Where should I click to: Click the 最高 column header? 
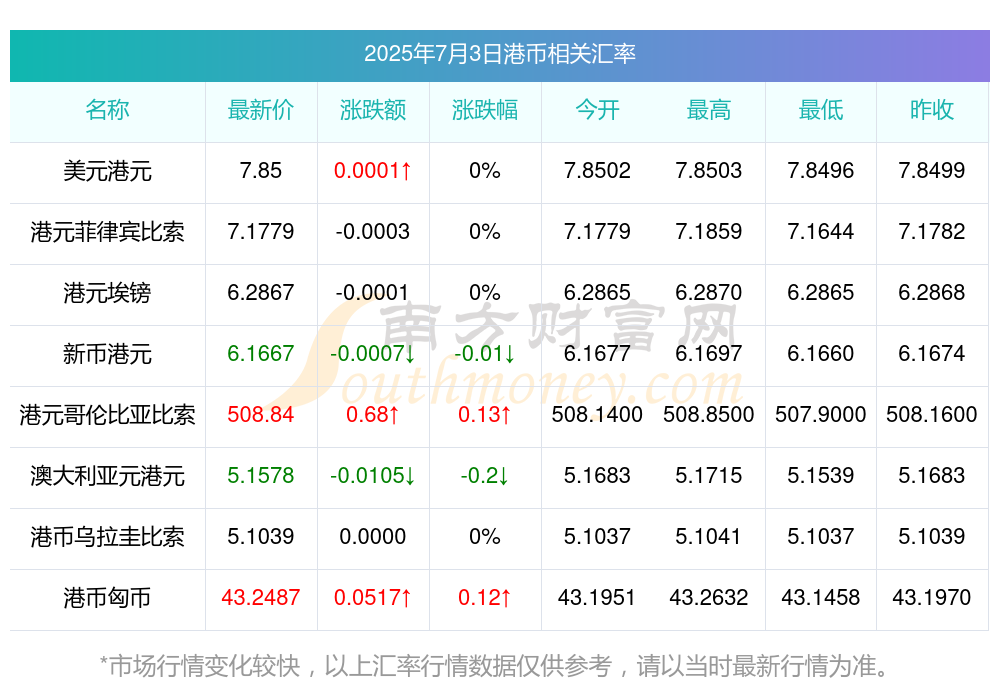pos(709,110)
